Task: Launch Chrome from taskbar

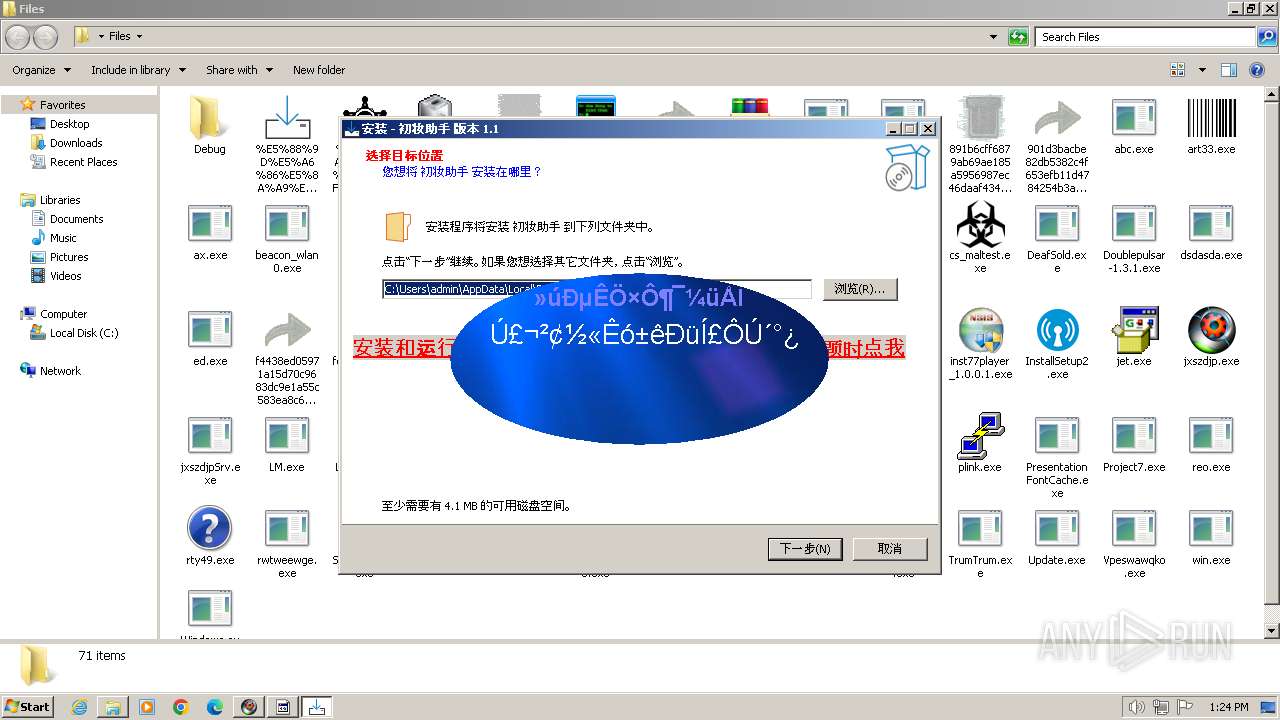Action: coord(181,707)
